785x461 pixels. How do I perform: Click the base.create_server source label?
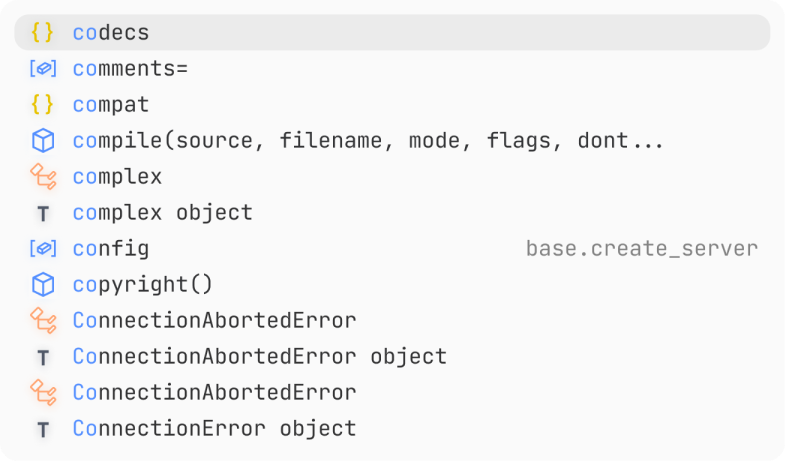642,249
